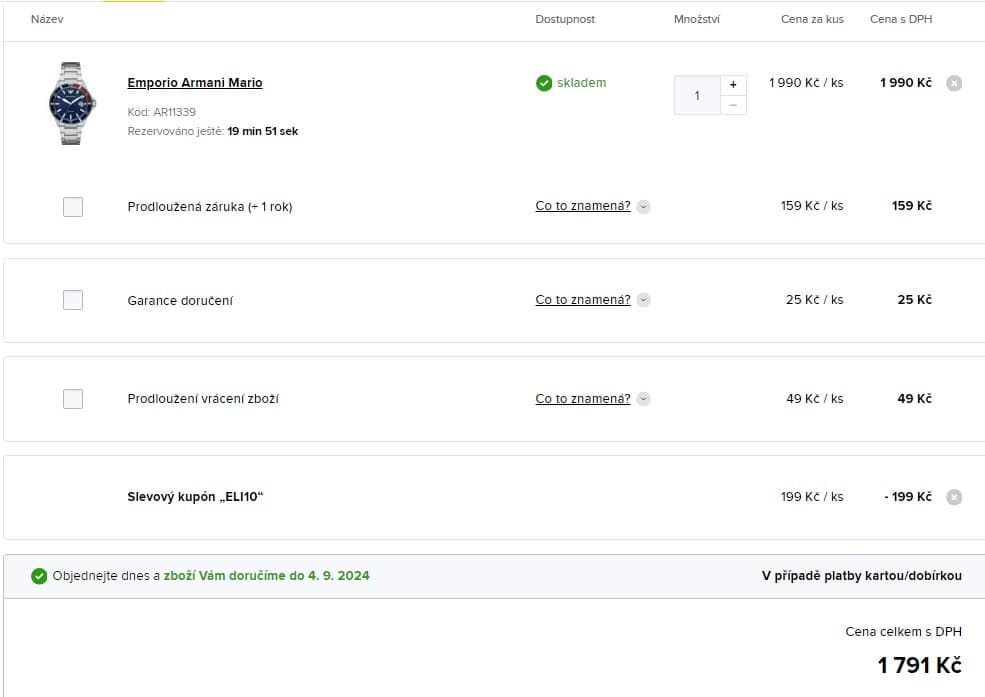Click the 'Cena s DPH' column header
985x697 pixels.
click(x=901, y=19)
